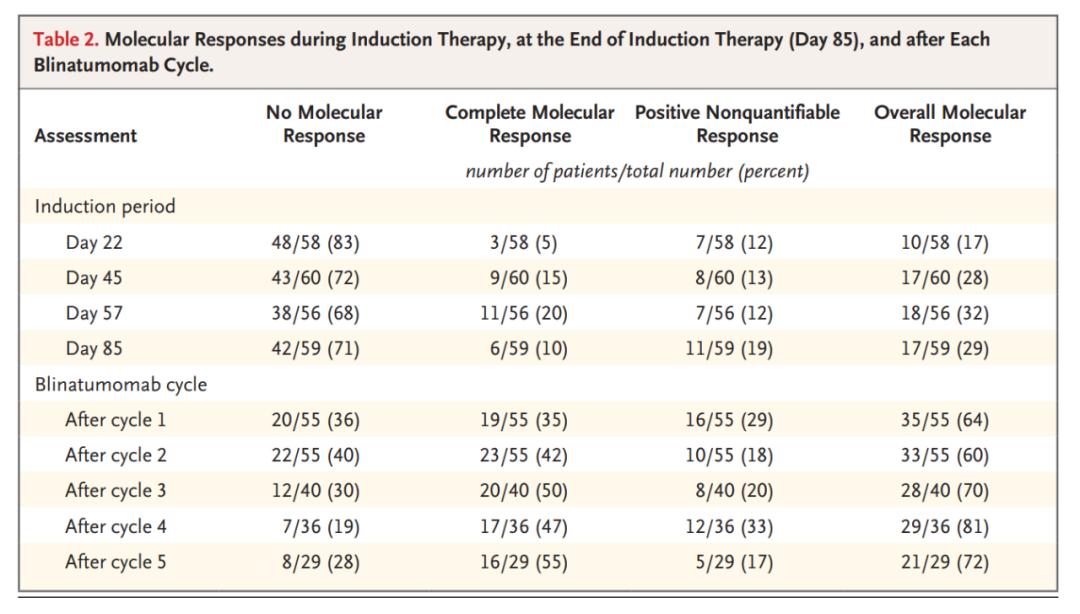The image size is (1080, 614).
Task: Select the After cycle 1 row label
Action: point(115,420)
